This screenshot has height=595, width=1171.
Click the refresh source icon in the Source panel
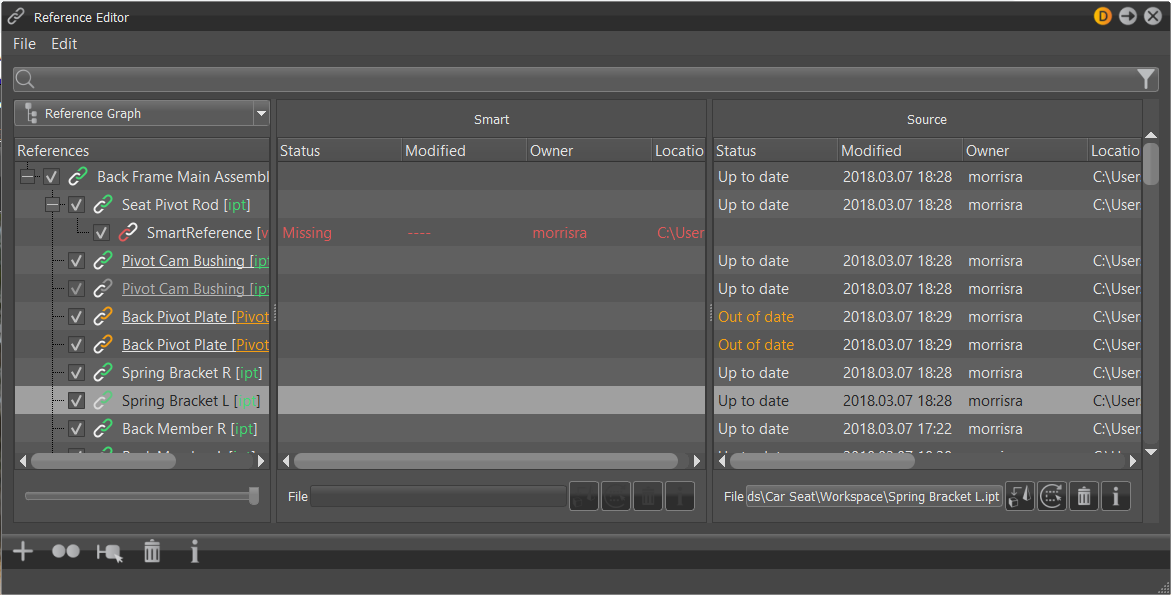coord(1051,496)
